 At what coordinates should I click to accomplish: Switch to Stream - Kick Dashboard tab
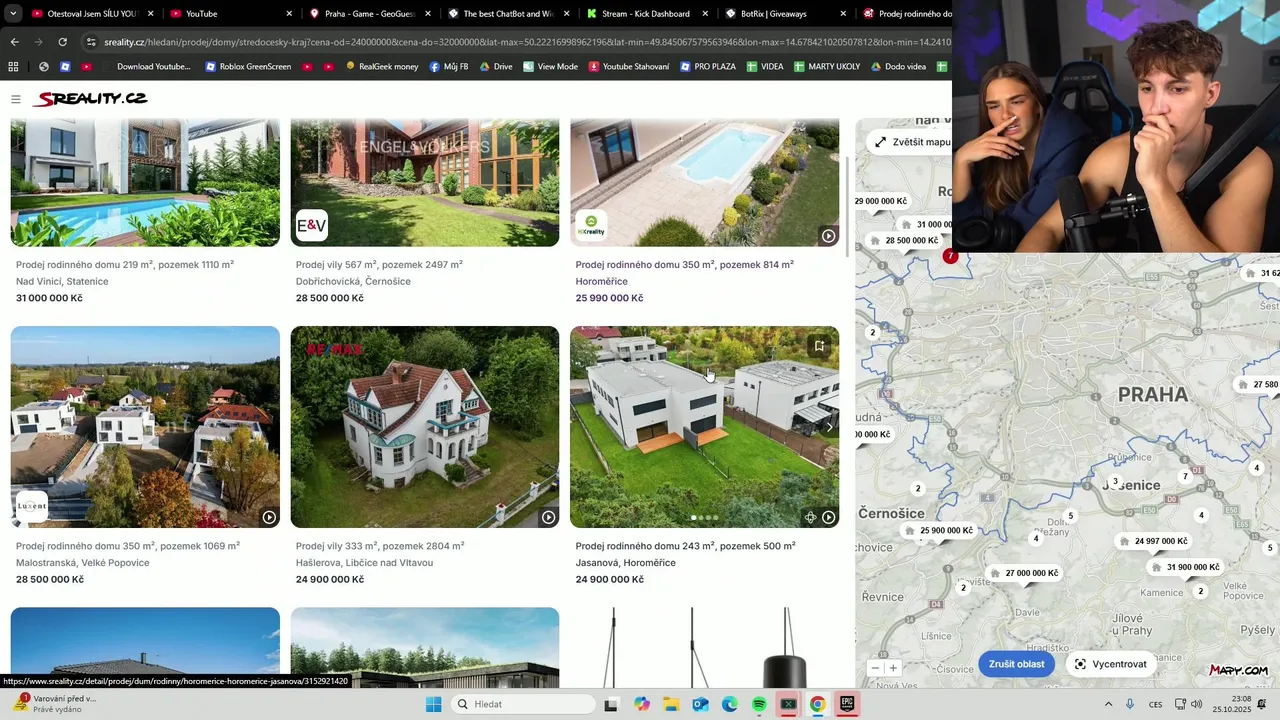[x=646, y=14]
